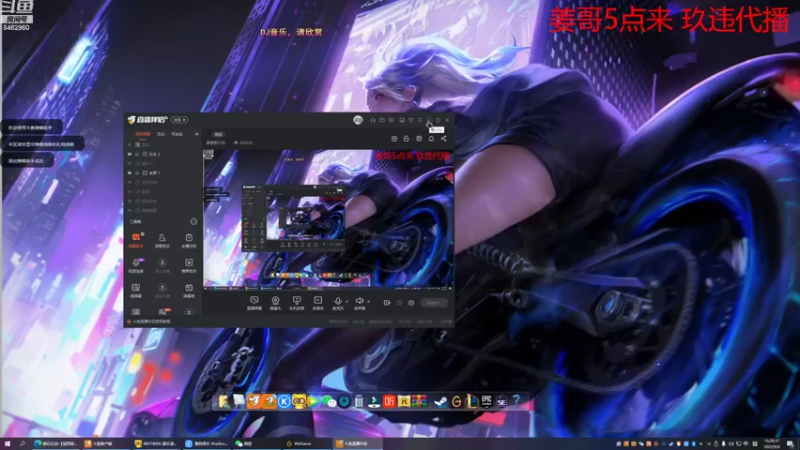Image resolution: width=800 pixels, height=450 pixels.
Task: Open the mail messages icon in title bar
Action: (382, 120)
